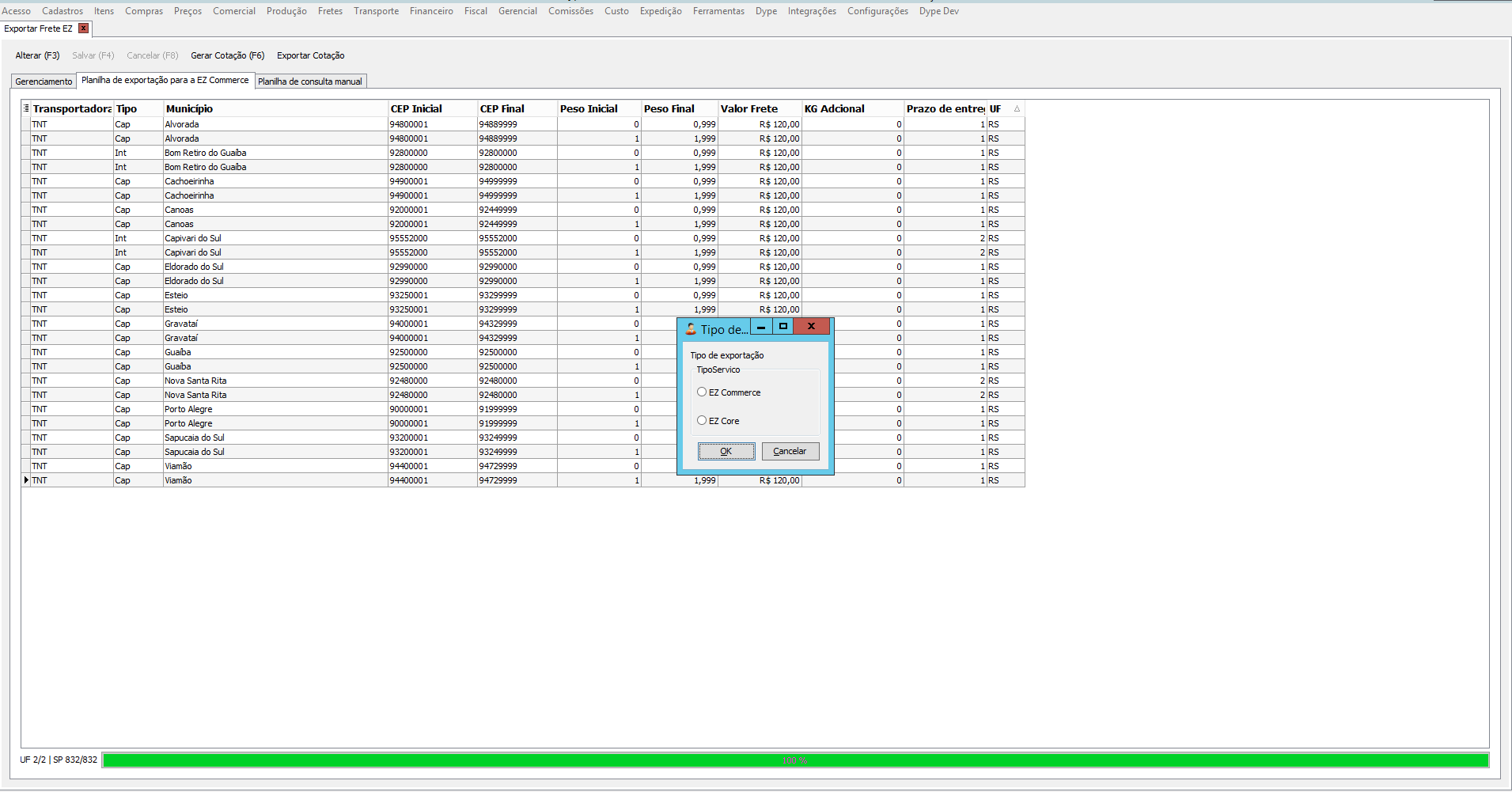Click the current row indicator at last Viamão row
This screenshot has width=1512, height=792.
[x=26, y=480]
